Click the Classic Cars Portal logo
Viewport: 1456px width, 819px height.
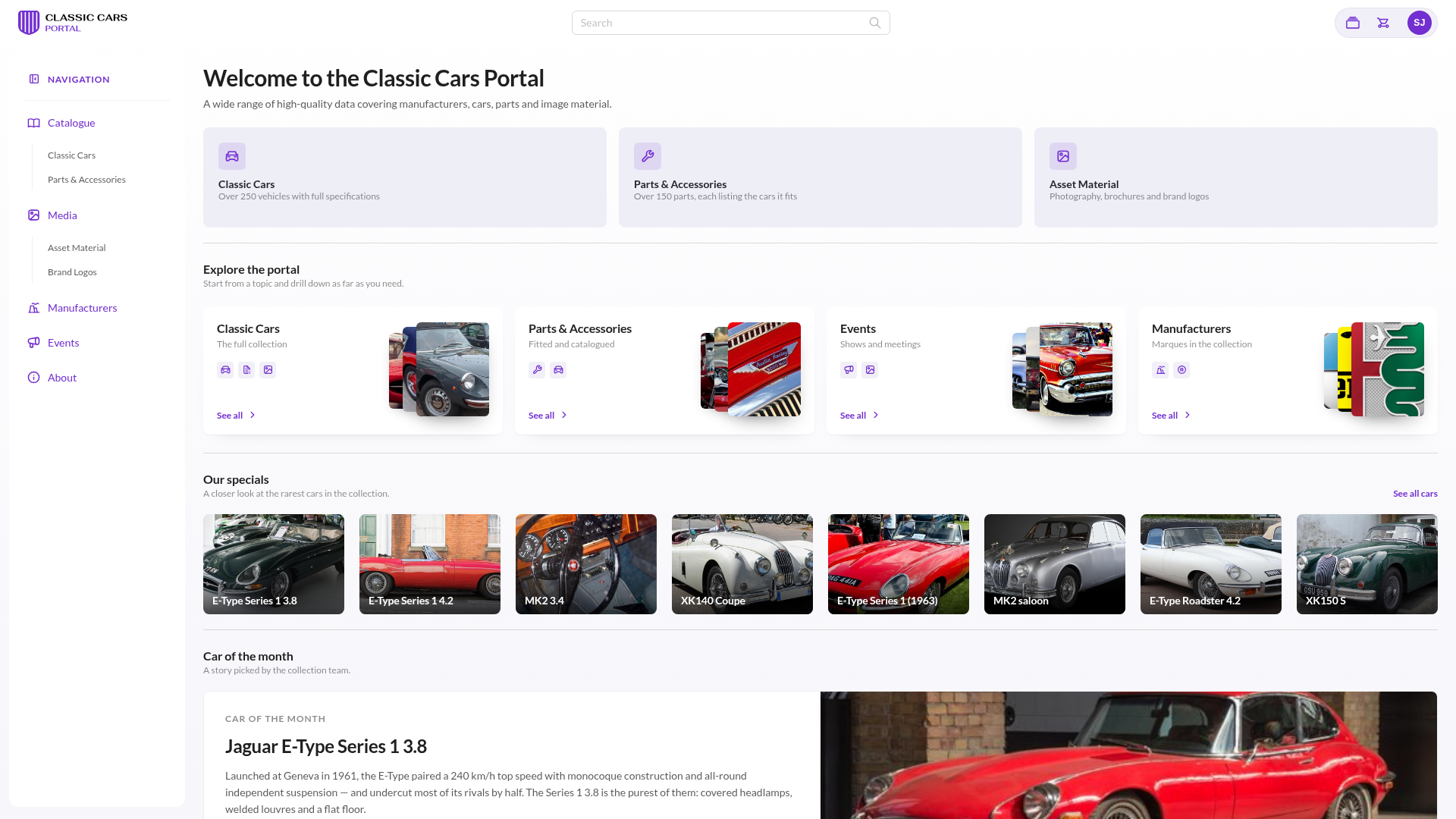tap(73, 23)
